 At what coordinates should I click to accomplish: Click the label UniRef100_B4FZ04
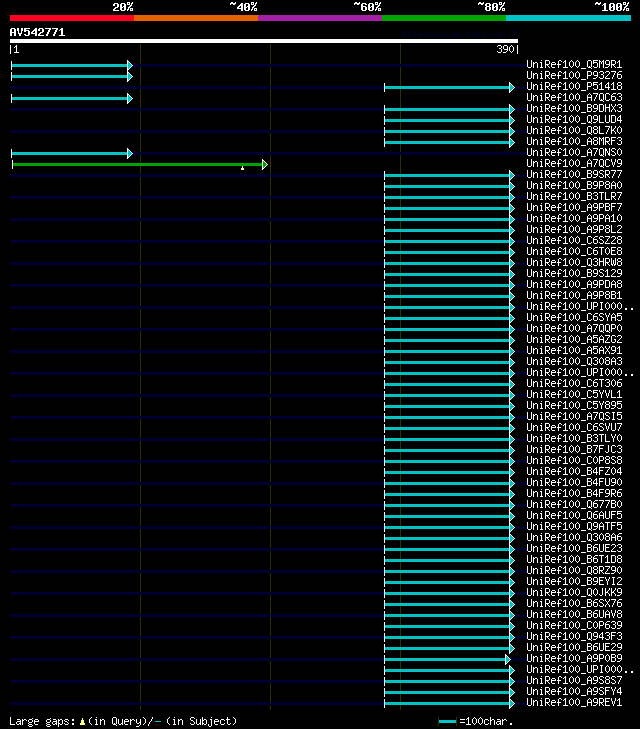click(x=574, y=471)
